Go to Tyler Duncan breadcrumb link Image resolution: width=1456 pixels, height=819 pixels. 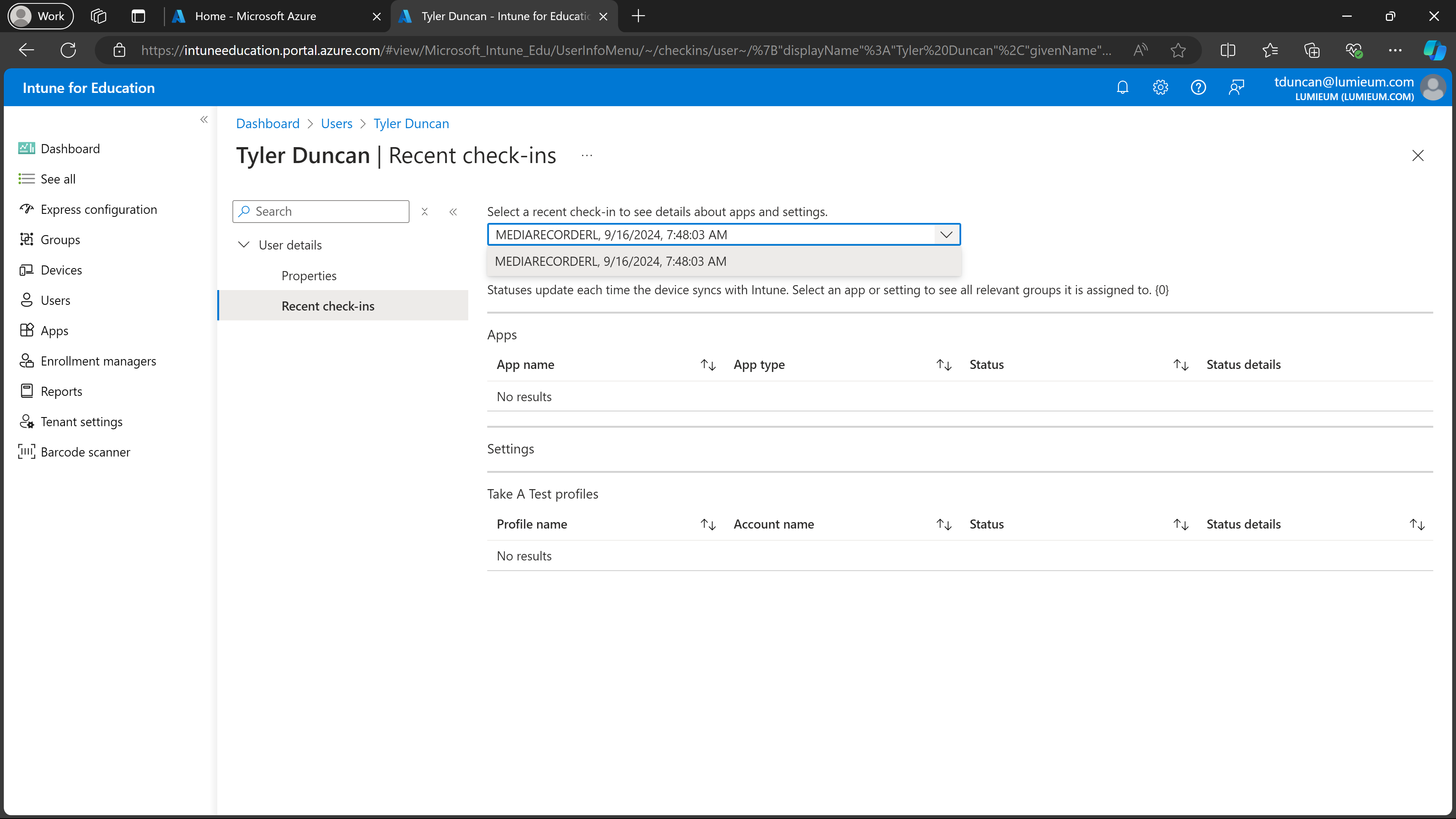(411, 124)
